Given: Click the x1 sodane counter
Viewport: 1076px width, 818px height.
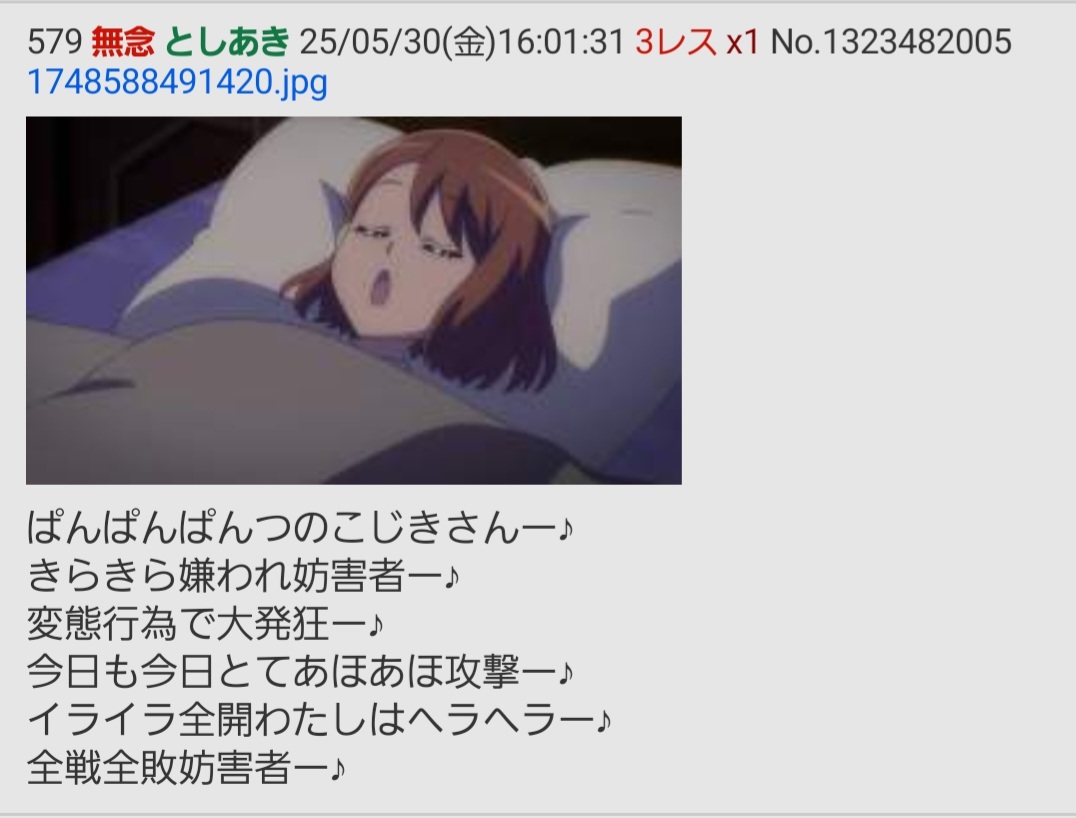Looking at the screenshot, I should point(742,42).
